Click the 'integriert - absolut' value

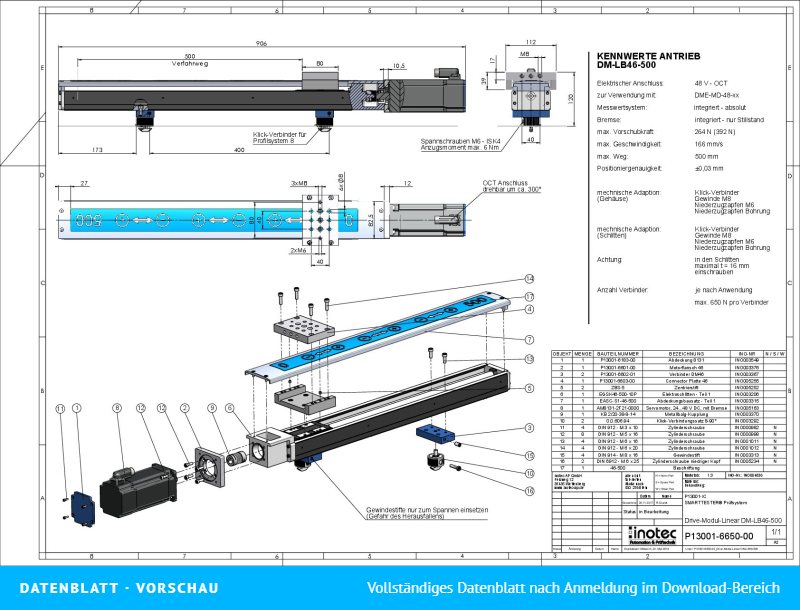click(x=720, y=108)
